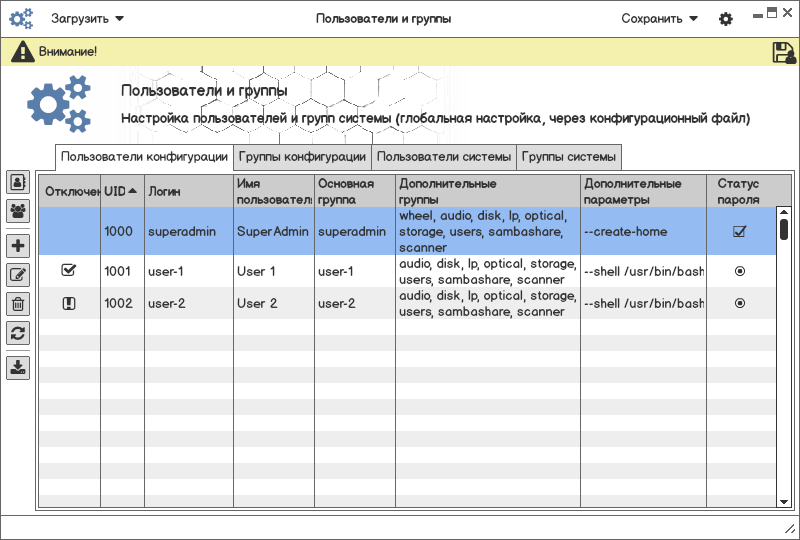Switch to Пользователи конфигурации tab
This screenshot has height=540, width=800.
pos(144,157)
